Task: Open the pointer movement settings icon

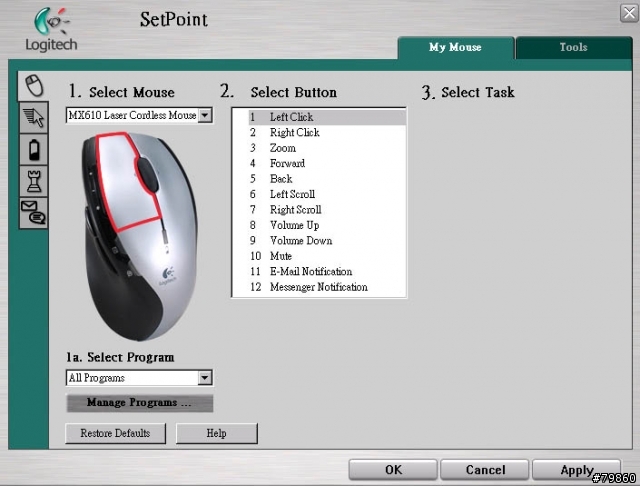Action: click(x=33, y=118)
